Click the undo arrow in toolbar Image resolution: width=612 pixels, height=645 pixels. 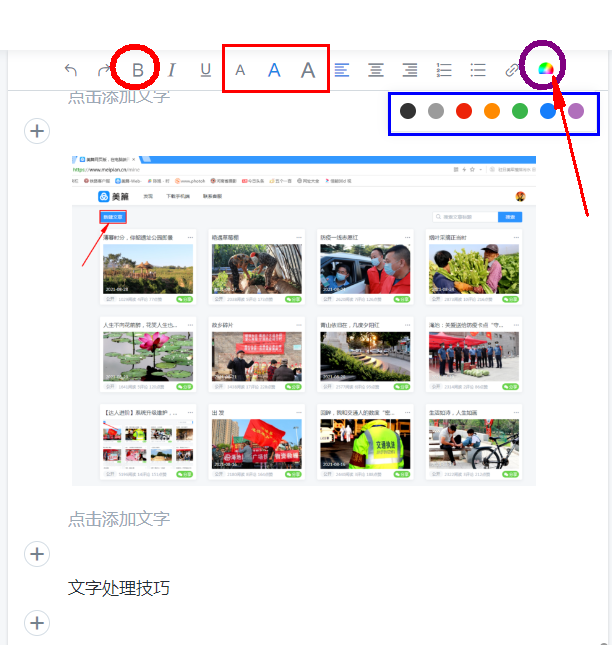tap(71, 70)
